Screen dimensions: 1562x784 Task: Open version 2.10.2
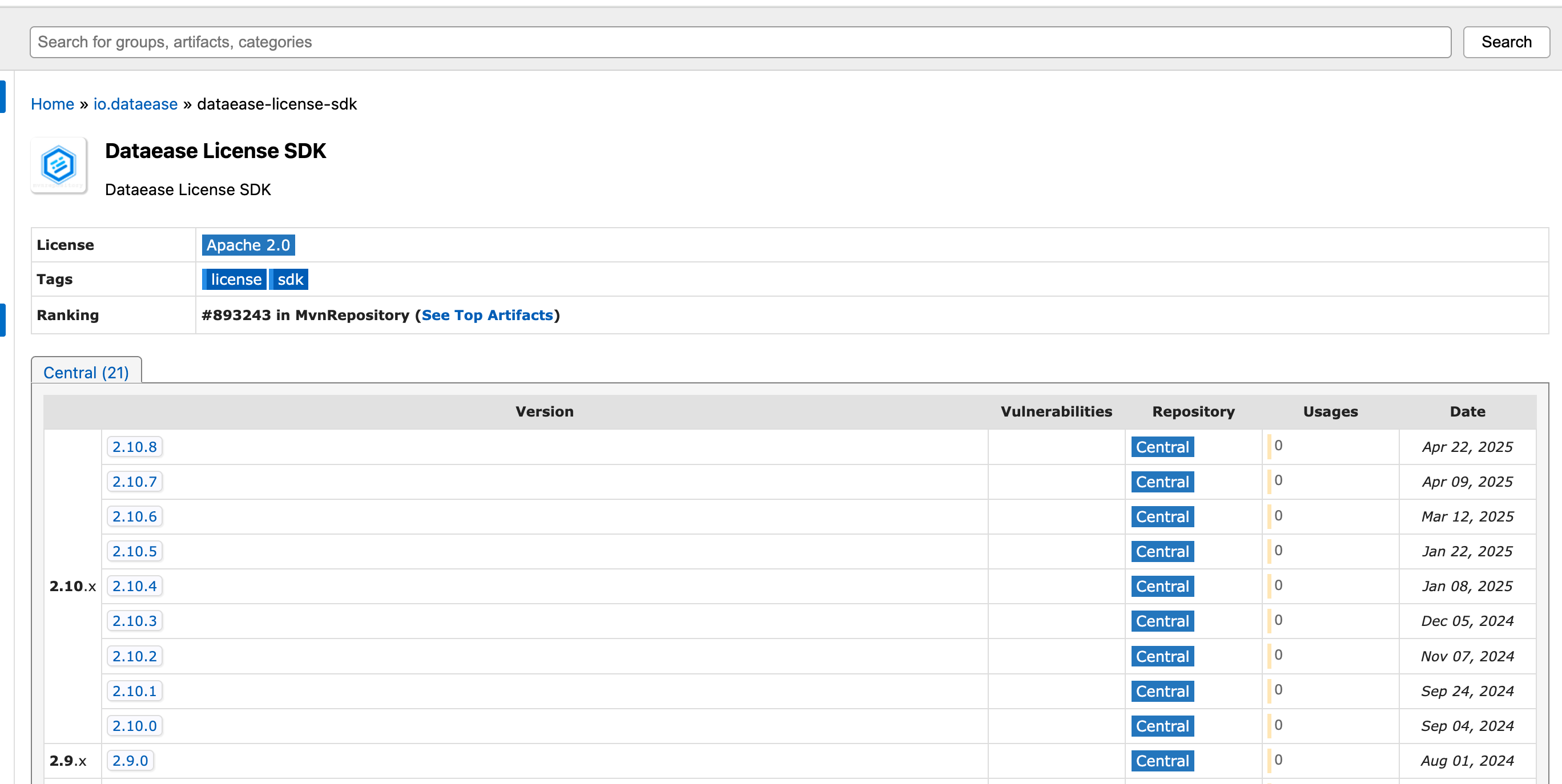tap(135, 656)
